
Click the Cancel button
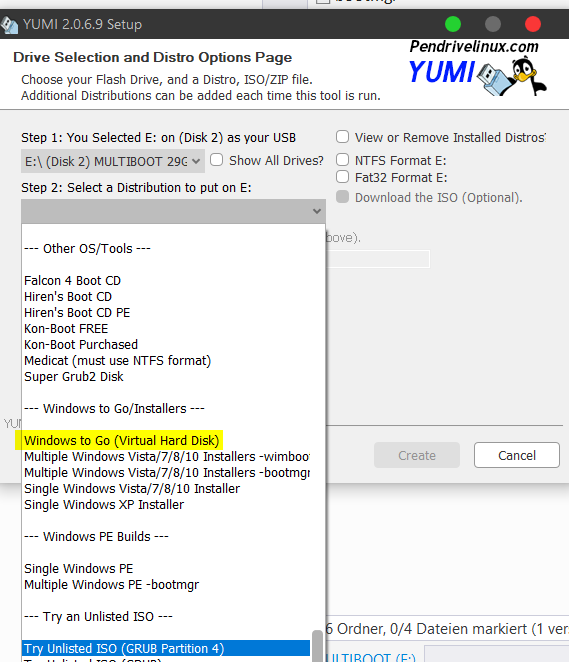517,455
